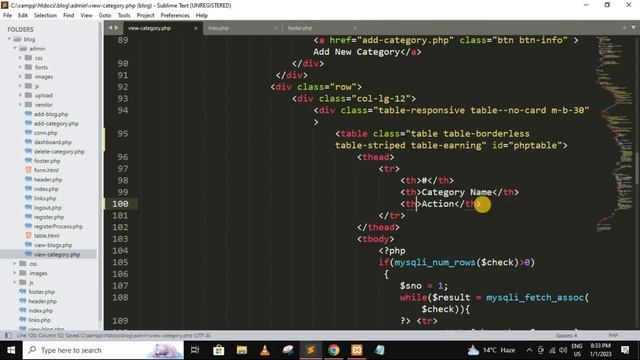Open the Selection menu
This screenshot has height=360, width=640.
pyautogui.click(x=45, y=15)
